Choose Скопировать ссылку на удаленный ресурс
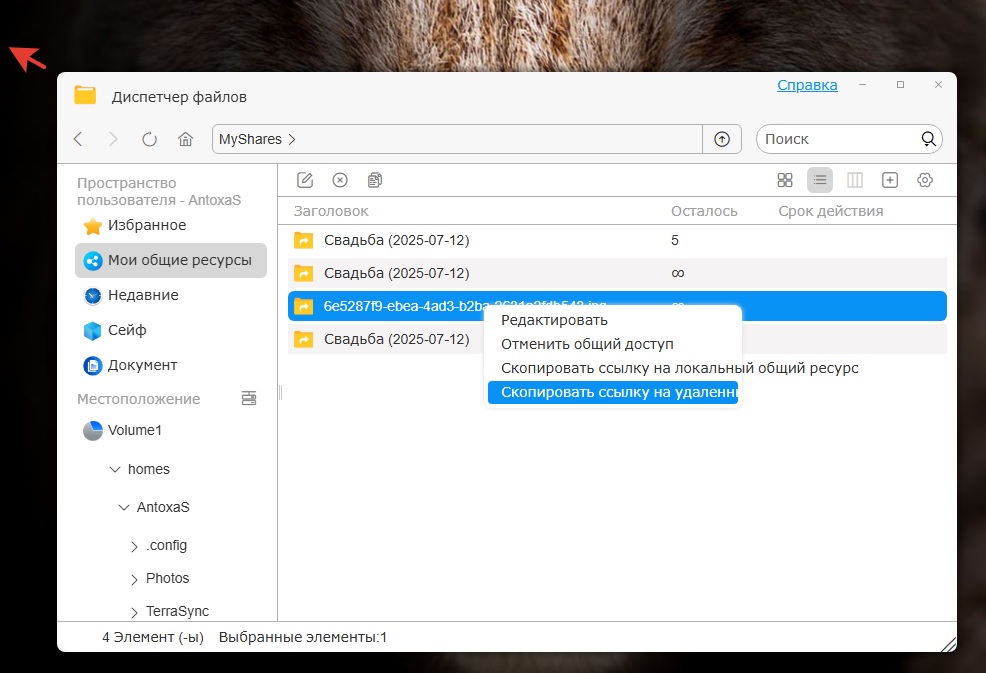Image resolution: width=986 pixels, height=673 pixels. pos(613,392)
